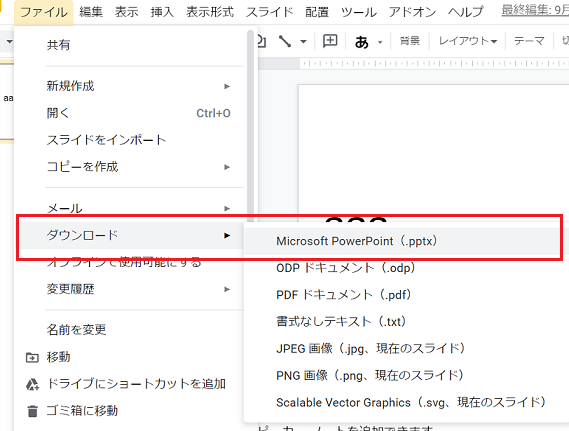Open the 最終編集 history link
This screenshot has width=569, height=431.
(x=535, y=11)
